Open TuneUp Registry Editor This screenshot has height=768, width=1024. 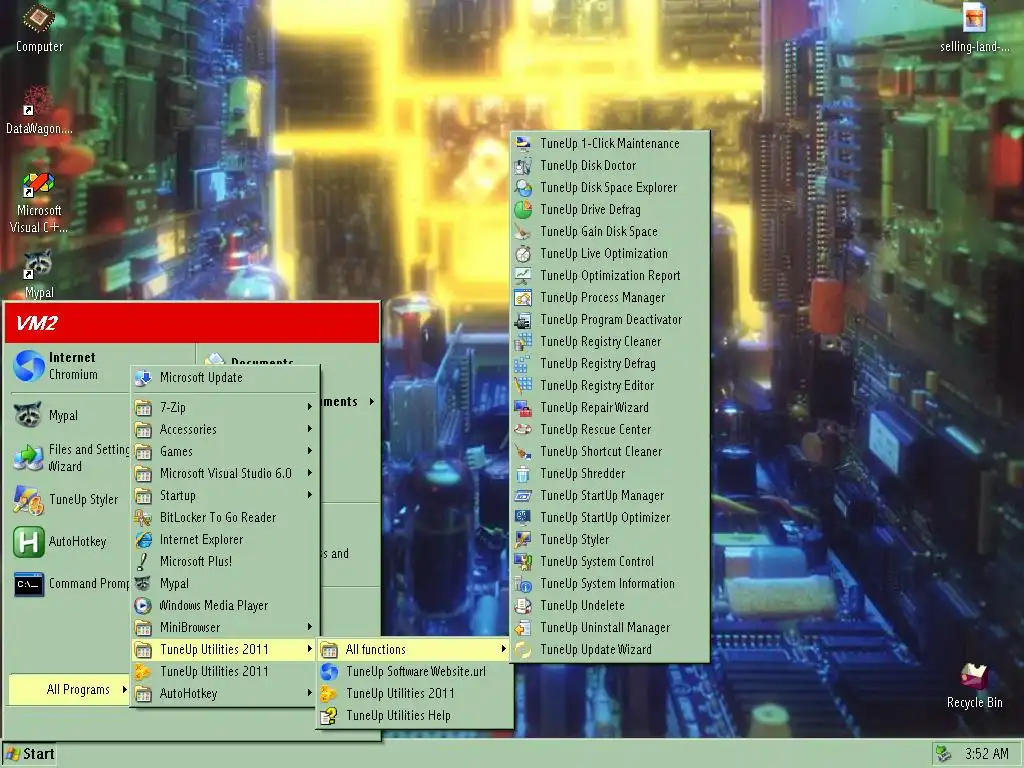(x=609, y=386)
